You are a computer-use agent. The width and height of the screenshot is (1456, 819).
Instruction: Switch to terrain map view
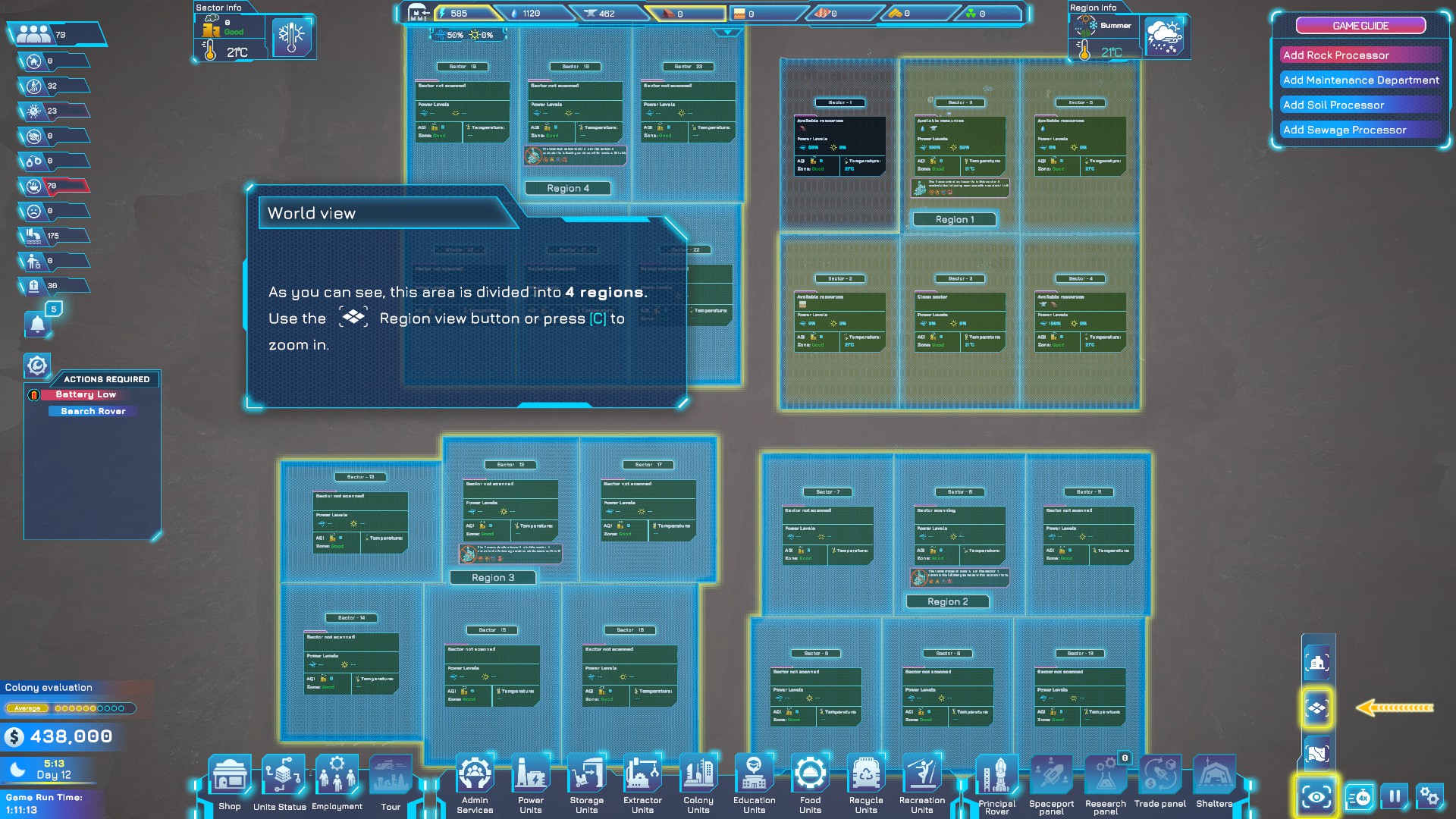pos(1317,754)
